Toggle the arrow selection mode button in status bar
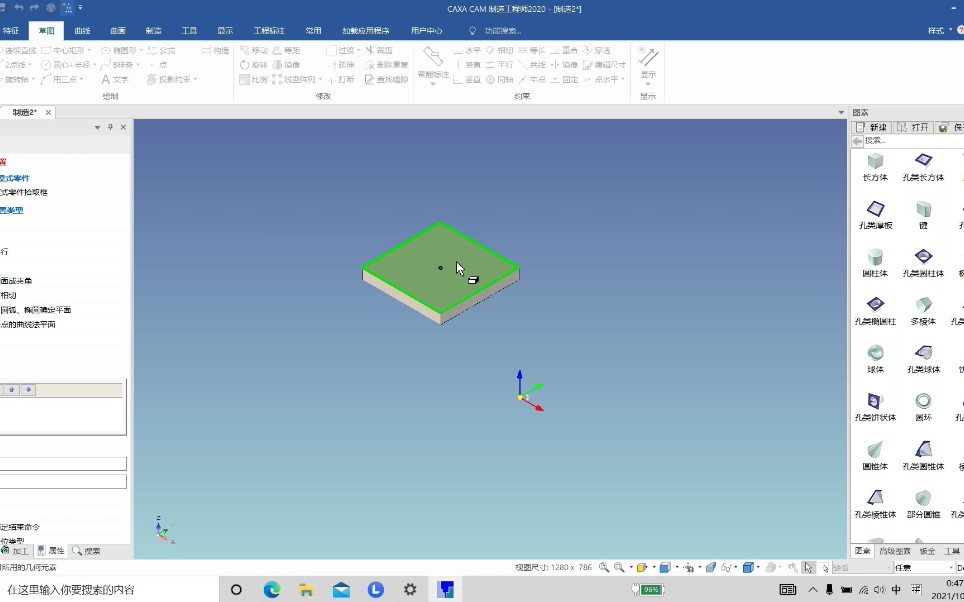The image size is (964, 602). click(808, 568)
